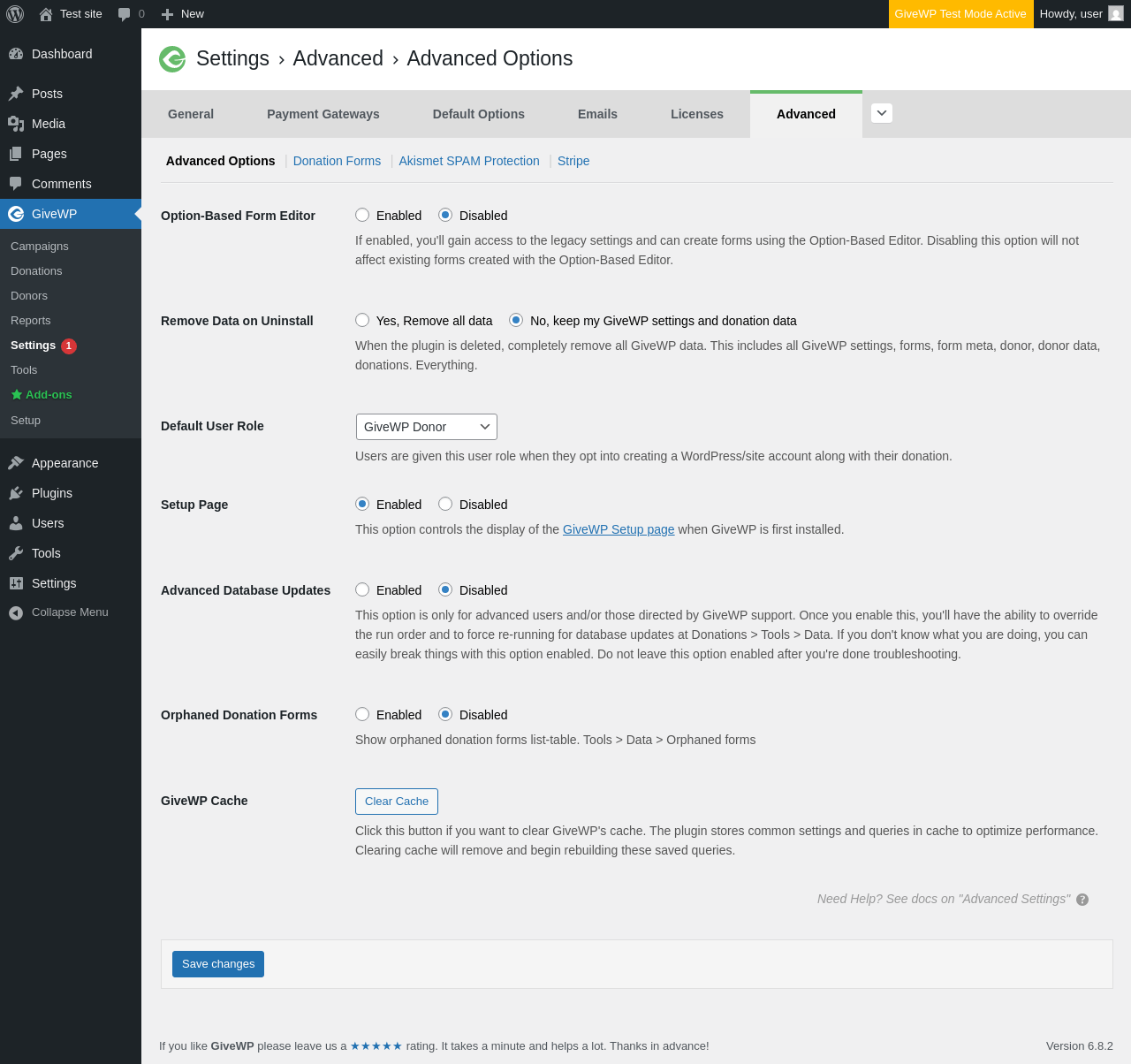Enable the Option-Based Form Editor
This screenshot has width=1131, height=1064.
[362, 215]
